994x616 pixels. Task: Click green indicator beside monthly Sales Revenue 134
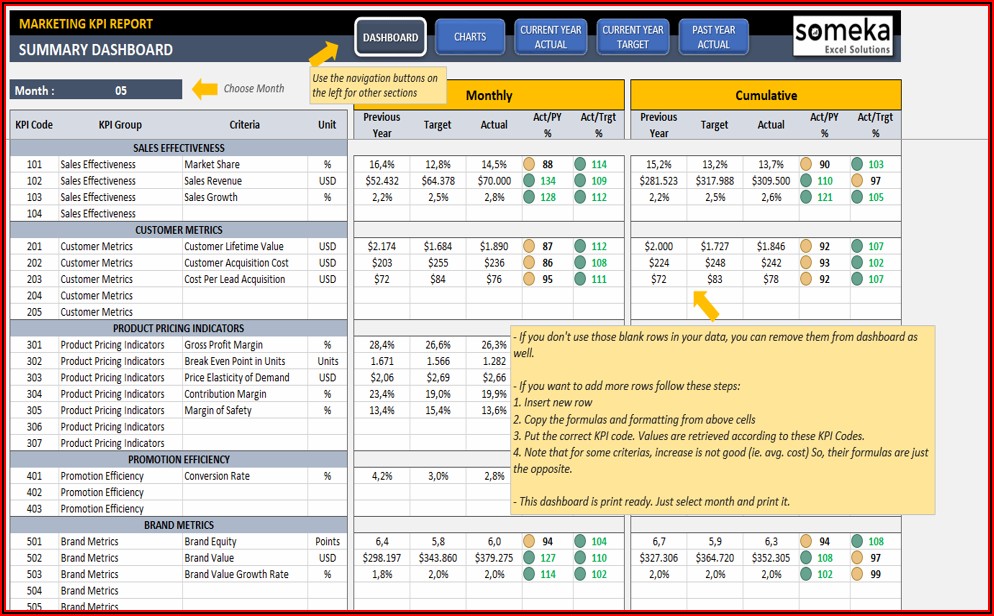(x=529, y=181)
